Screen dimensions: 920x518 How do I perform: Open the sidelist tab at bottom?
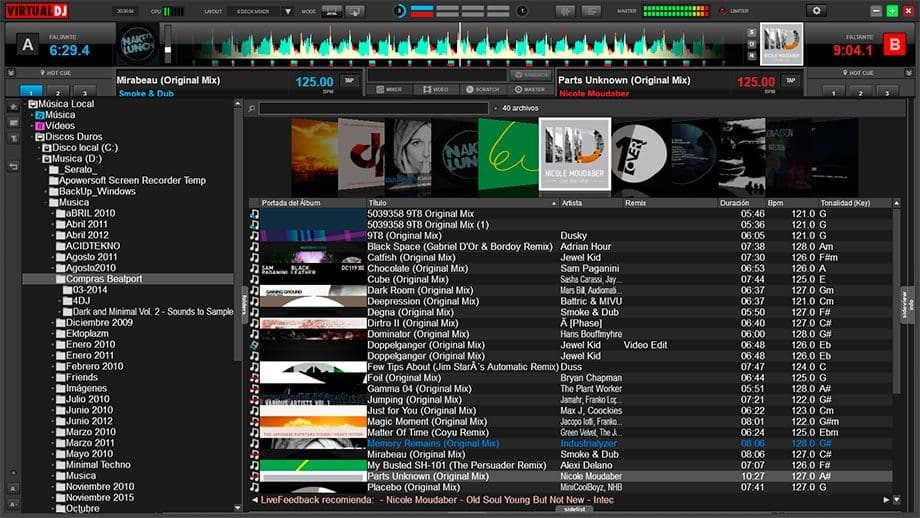pos(574,509)
